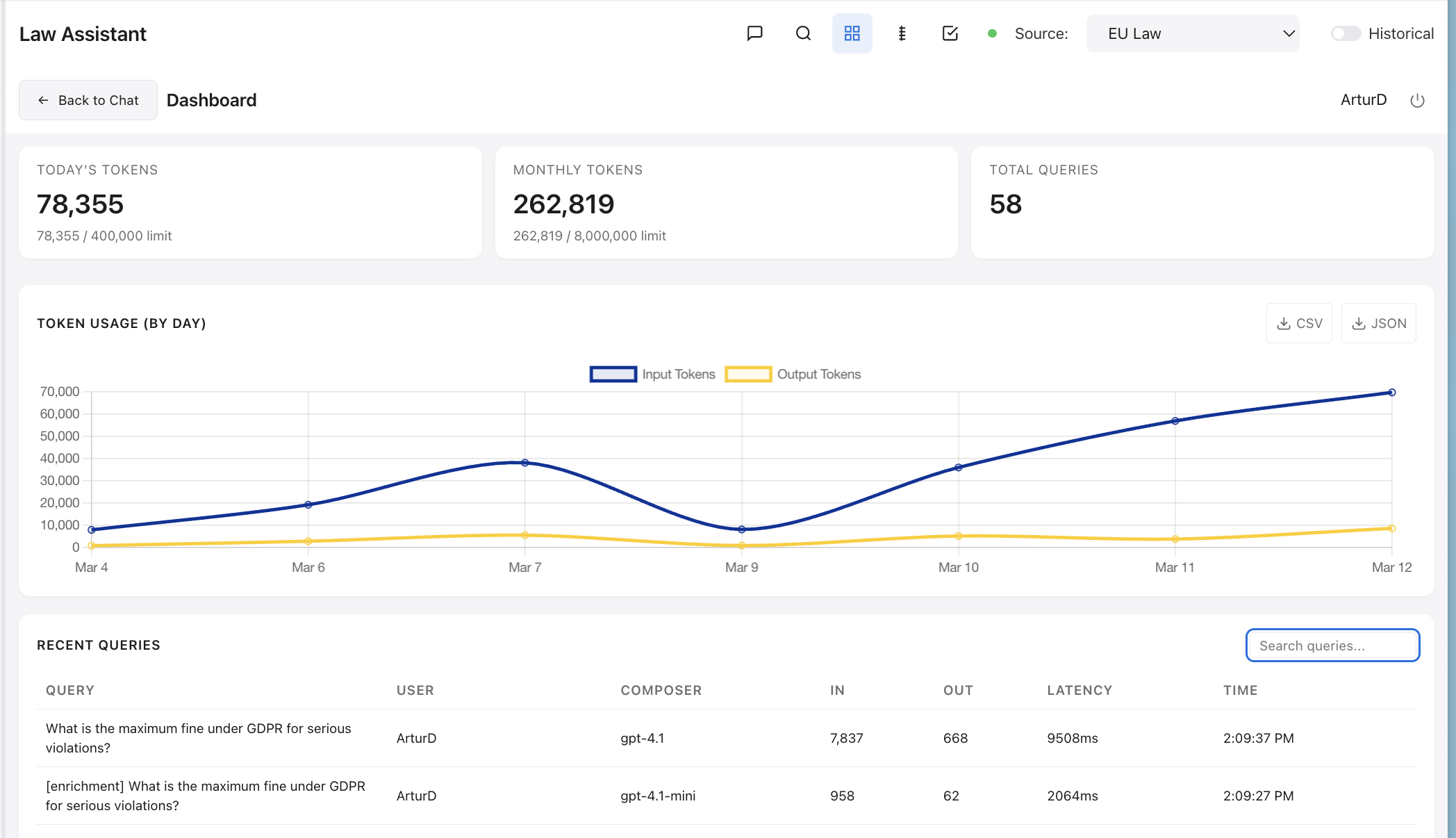Open the Composer column header in Recent Queries
Screen dimensions: 1456x838
tap(661, 690)
